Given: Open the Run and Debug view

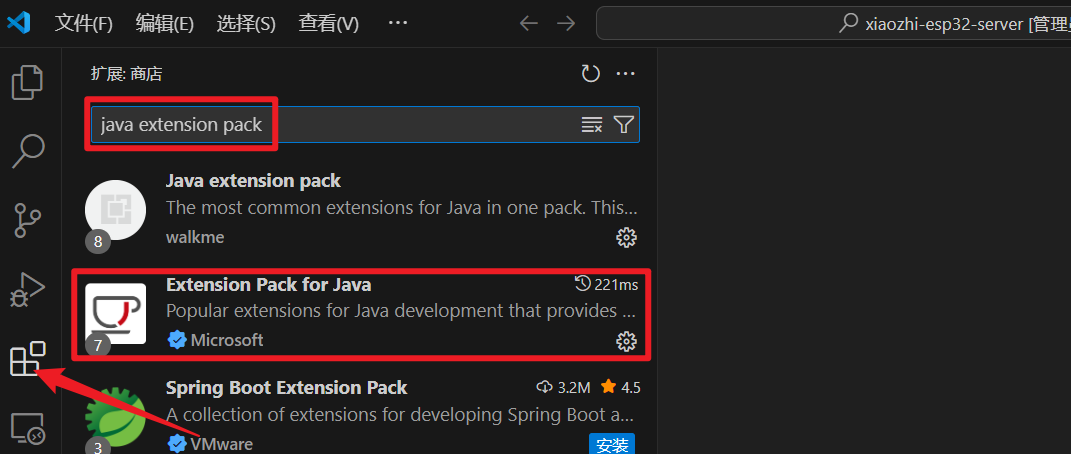Looking at the screenshot, I should [x=28, y=290].
